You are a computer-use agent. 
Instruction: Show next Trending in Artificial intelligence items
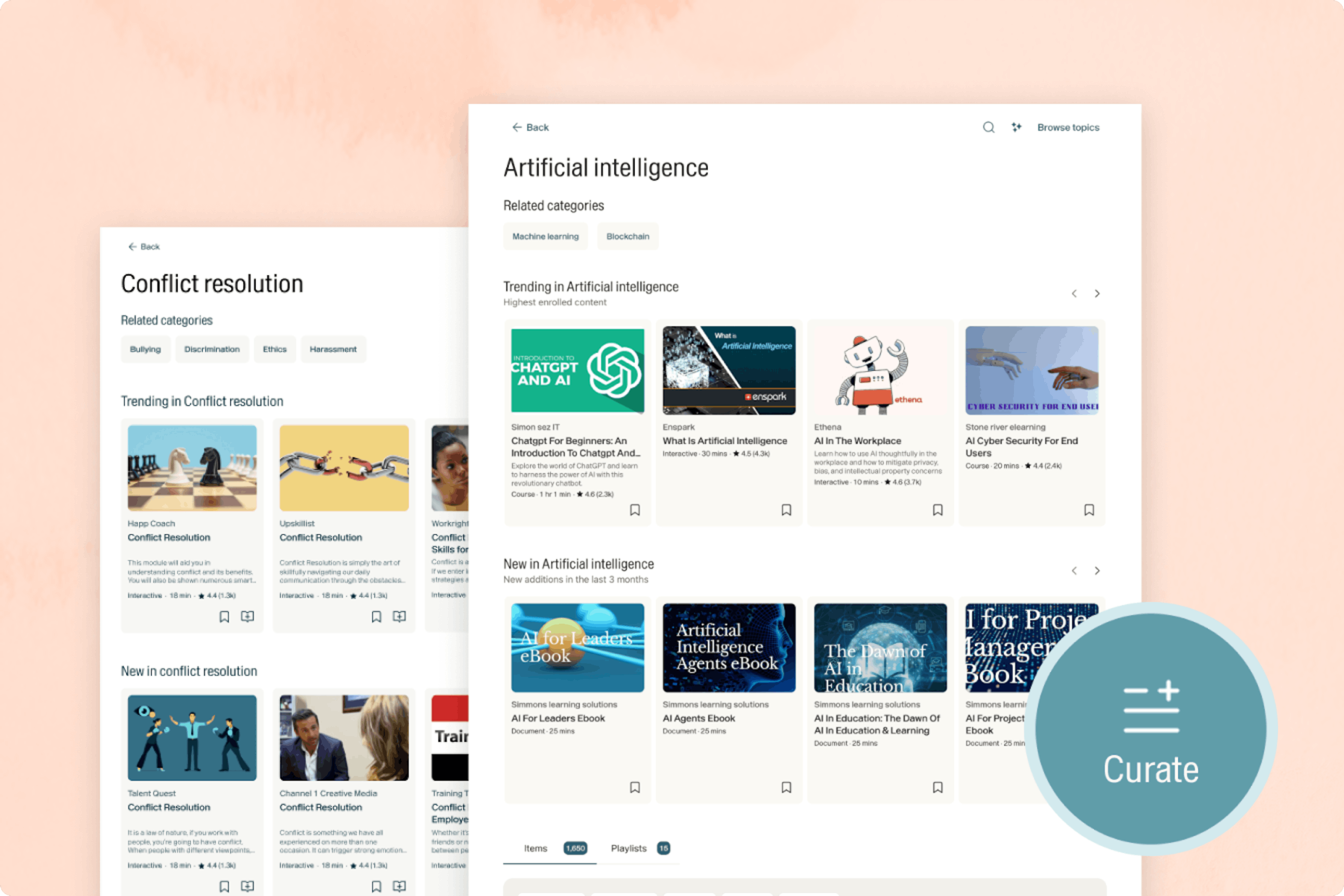click(x=1097, y=294)
